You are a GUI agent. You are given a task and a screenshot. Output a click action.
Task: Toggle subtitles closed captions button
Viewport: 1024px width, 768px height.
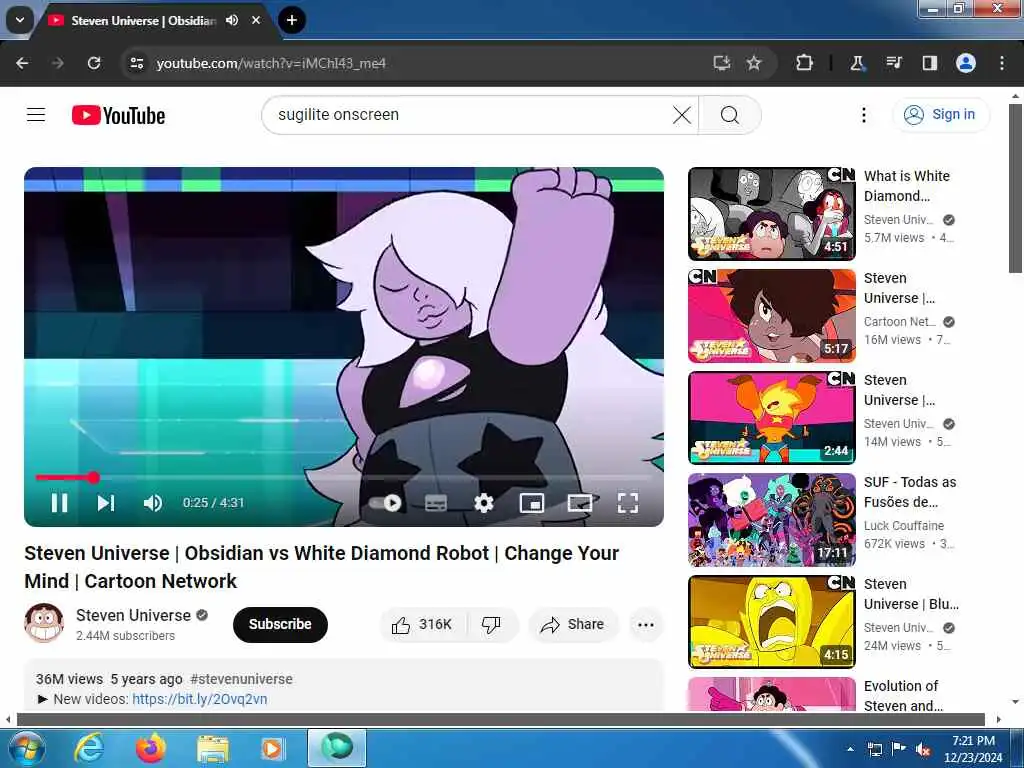pyautogui.click(x=436, y=503)
